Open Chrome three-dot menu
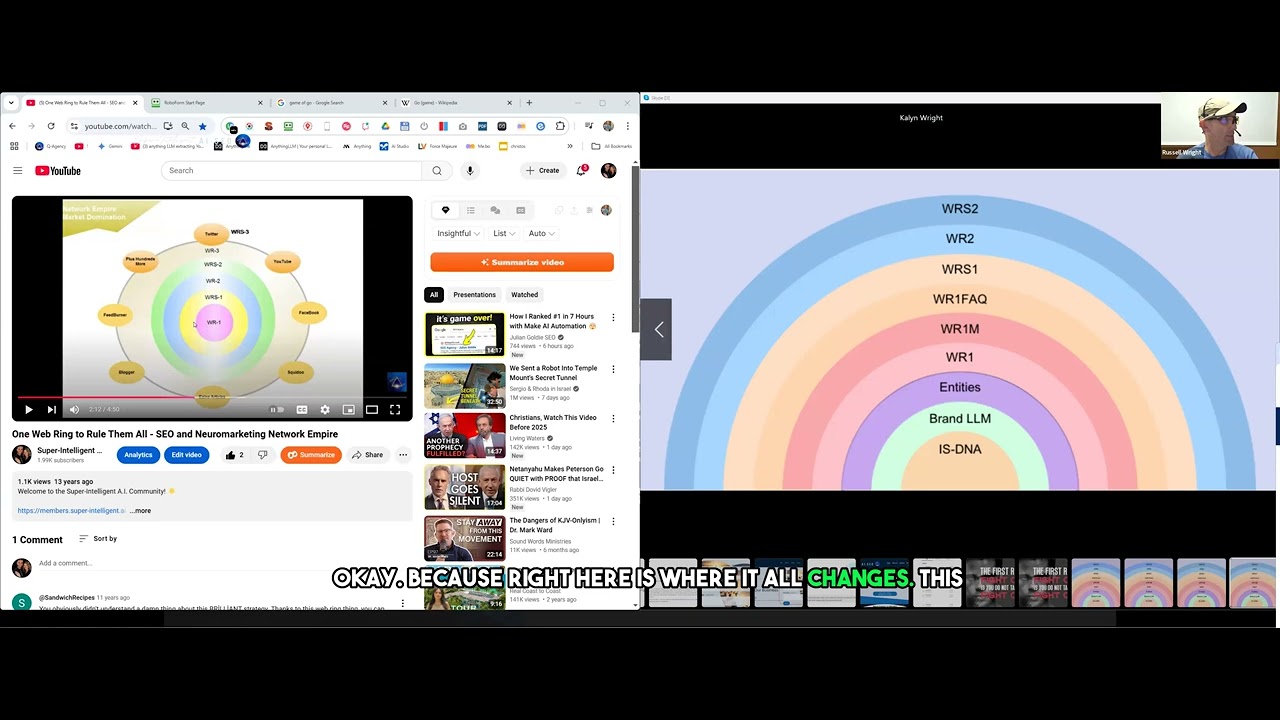 point(627,126)
